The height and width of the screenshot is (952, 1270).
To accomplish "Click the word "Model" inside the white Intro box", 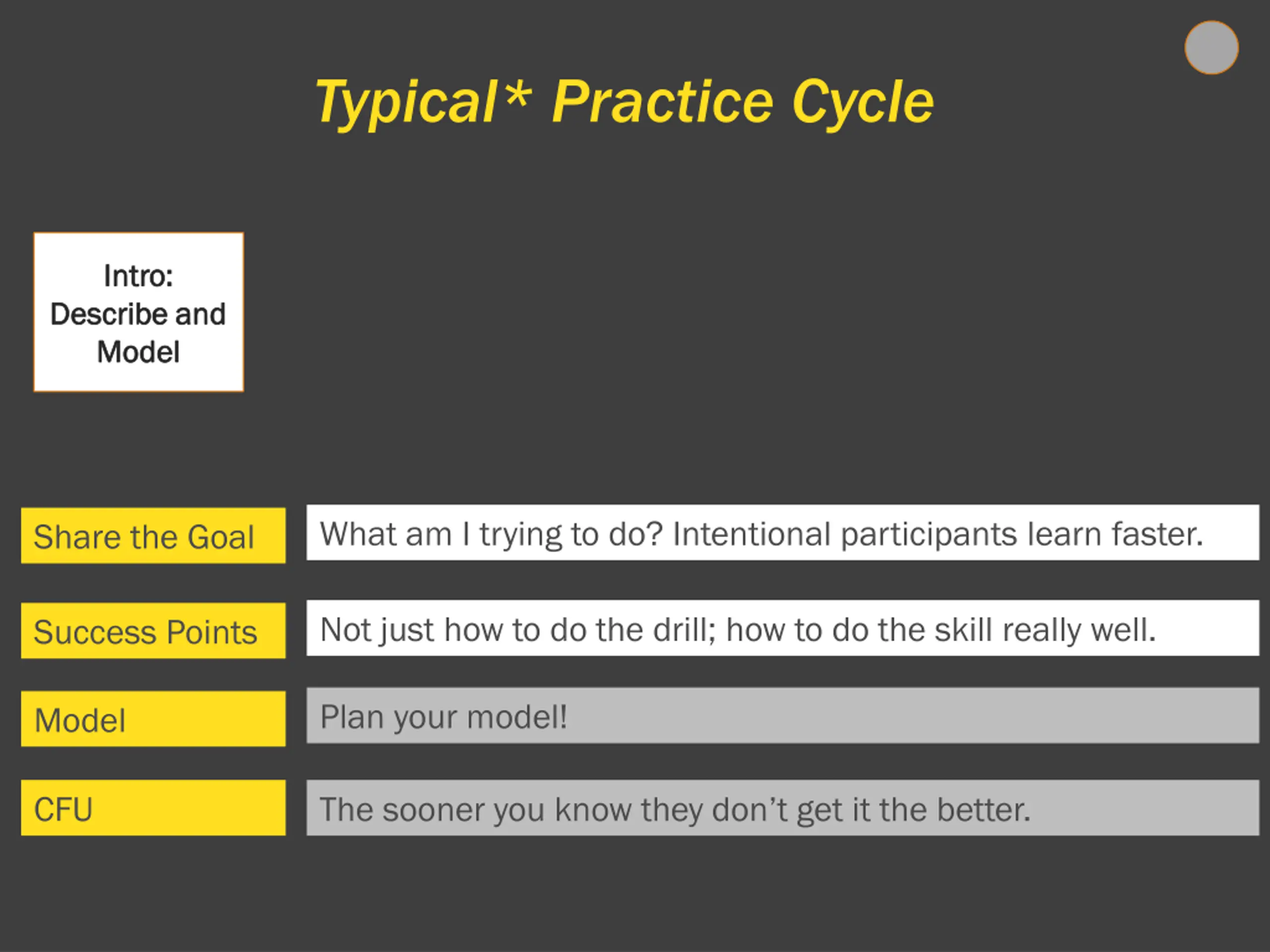I will [x=138, y=352].
